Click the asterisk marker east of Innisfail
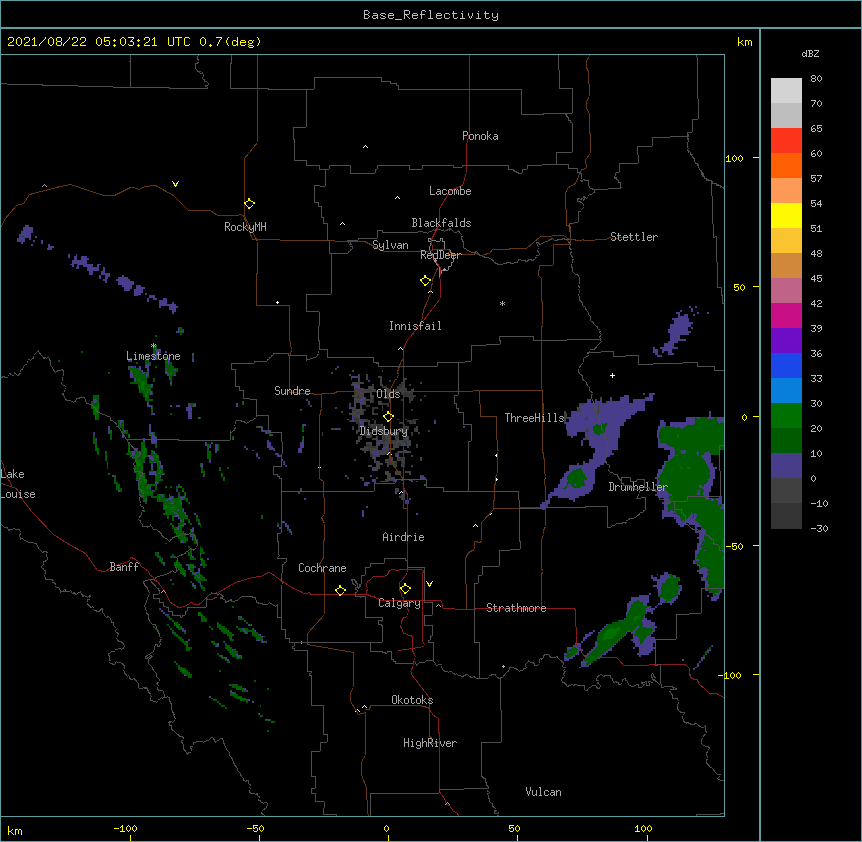The image size is (862, 842). [502, 304]
